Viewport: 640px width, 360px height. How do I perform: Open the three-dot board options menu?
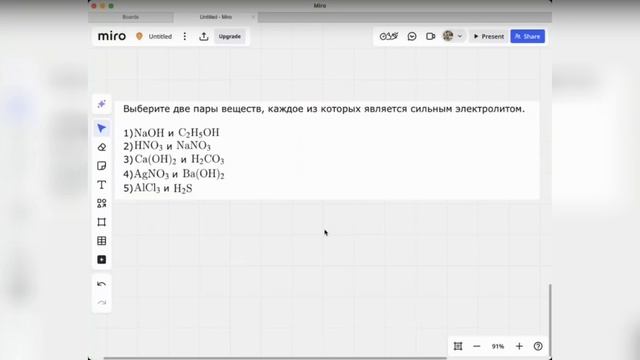(x=185, y=36)
